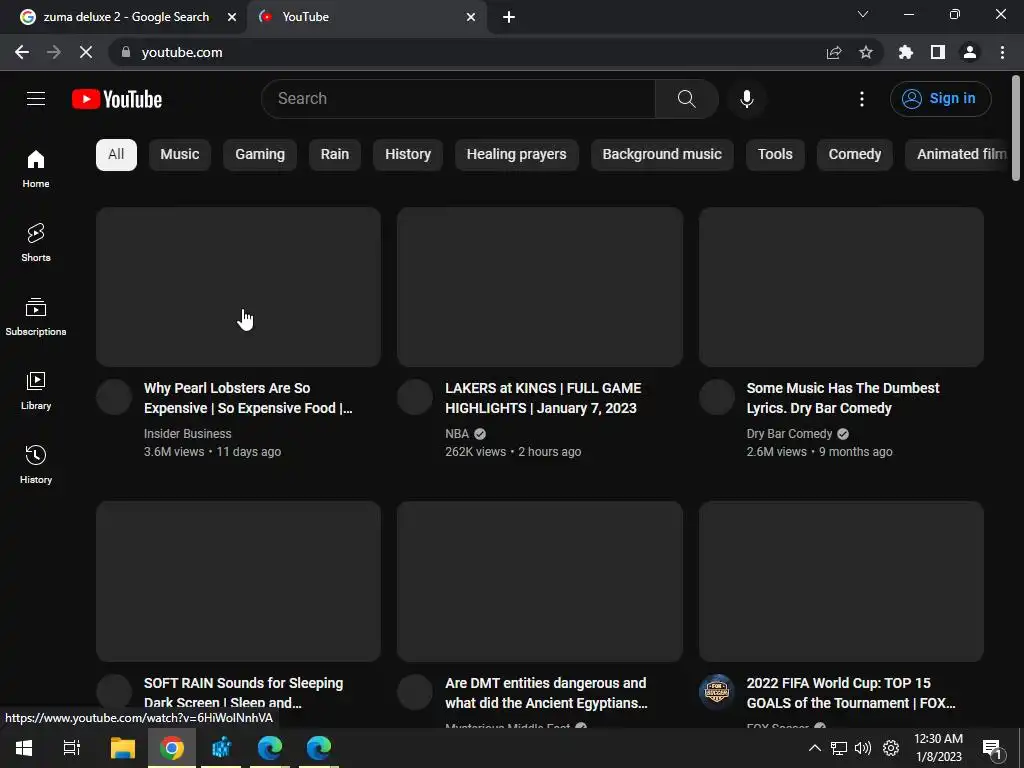Screen dimensions: 1024x768
Task: Visit NBA channel link
Action: 457,434
